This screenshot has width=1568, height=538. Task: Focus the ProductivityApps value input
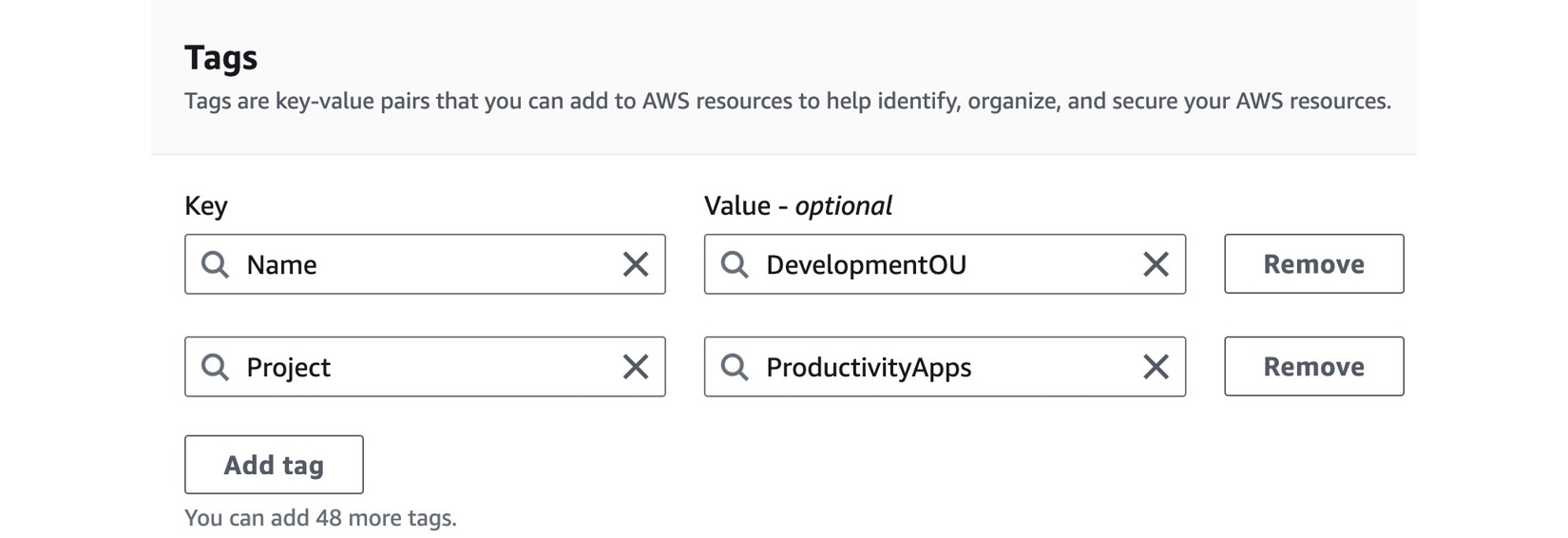point(945,367)
